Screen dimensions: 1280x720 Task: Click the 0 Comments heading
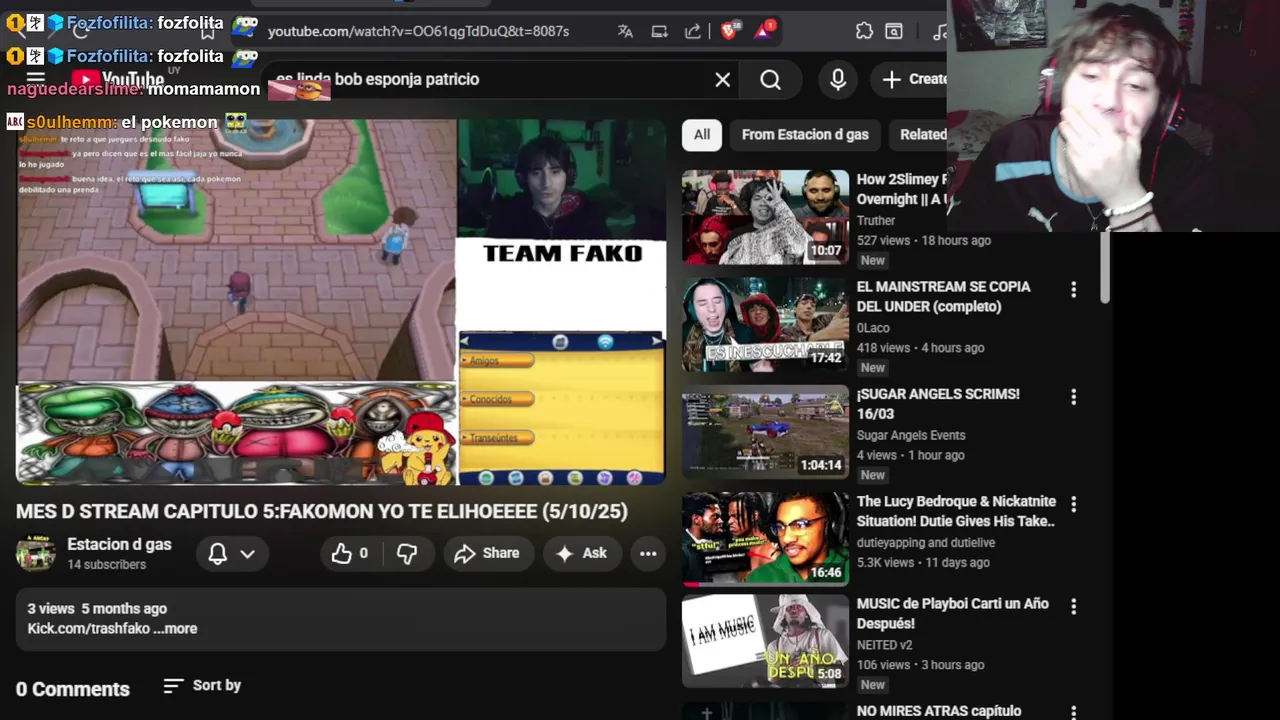[x=73, y=689]
